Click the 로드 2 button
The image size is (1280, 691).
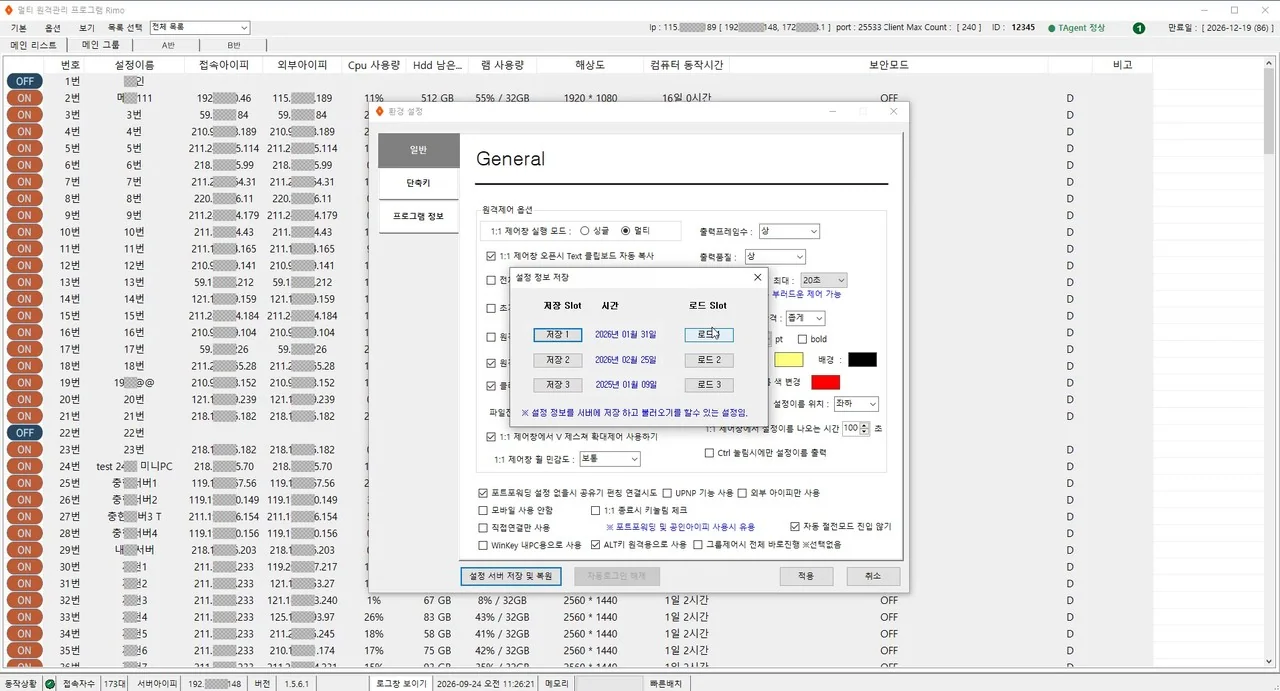pyautogui.click(x=709, y=360)
